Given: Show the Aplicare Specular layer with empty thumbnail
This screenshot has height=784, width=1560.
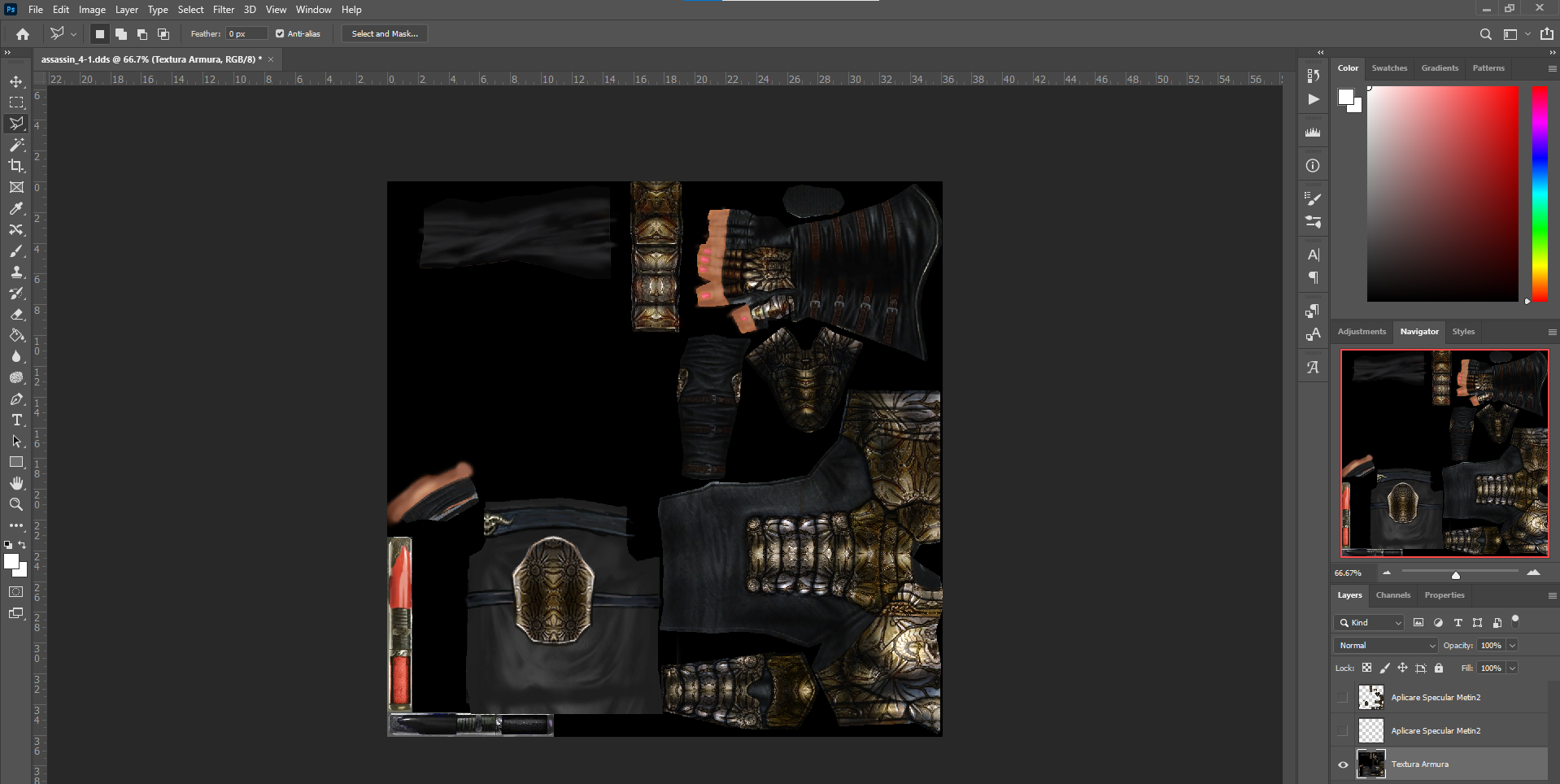Looking at the screenshot, I should pyautogui.click(x=1343, y=731).
